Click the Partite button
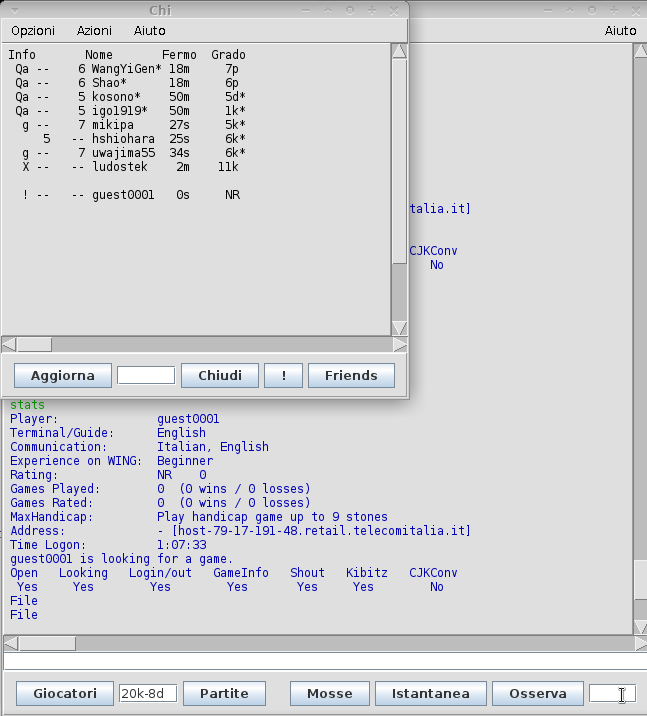 click(231, 693)
